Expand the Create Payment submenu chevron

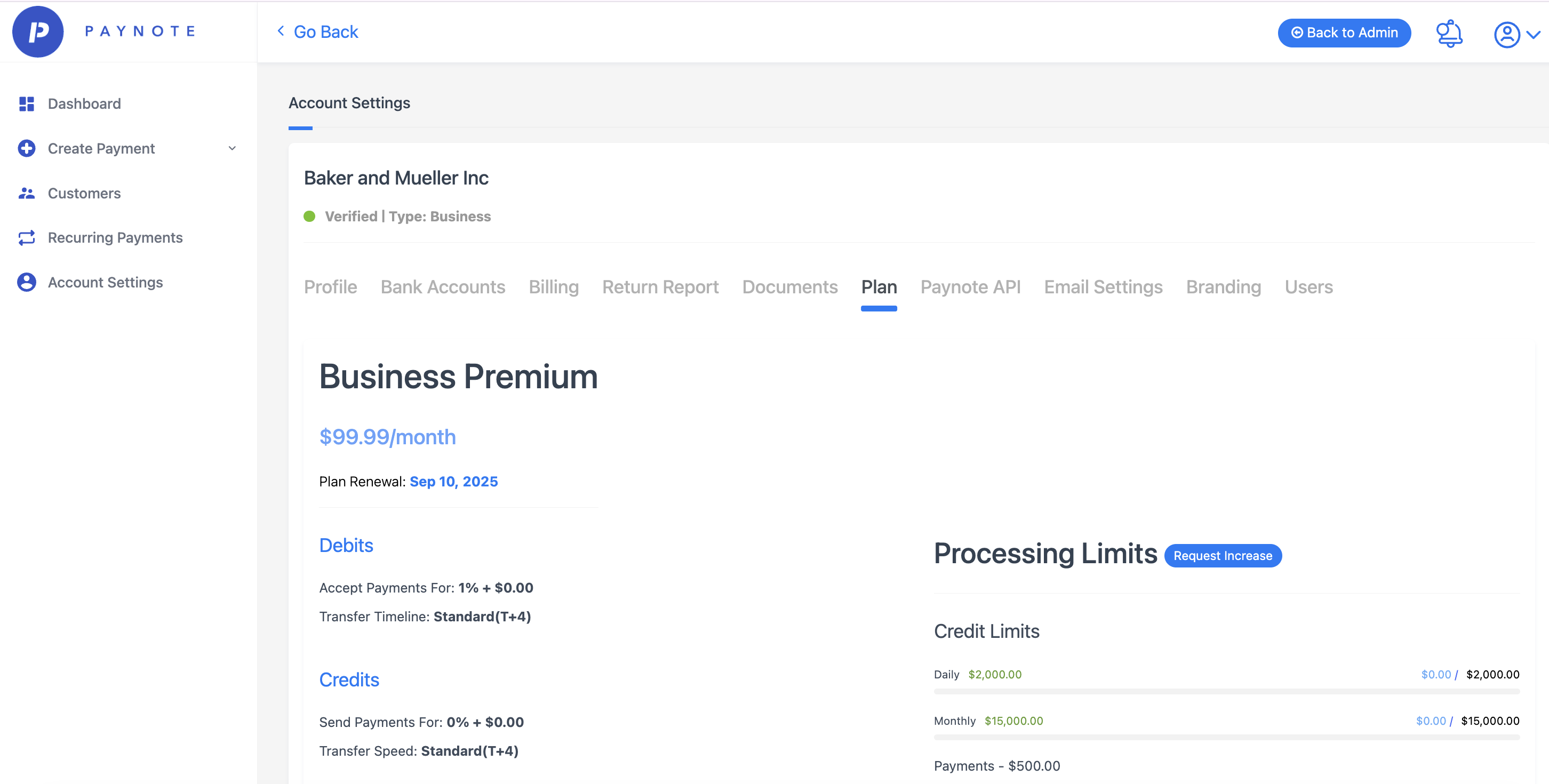[x=232, y=148]
